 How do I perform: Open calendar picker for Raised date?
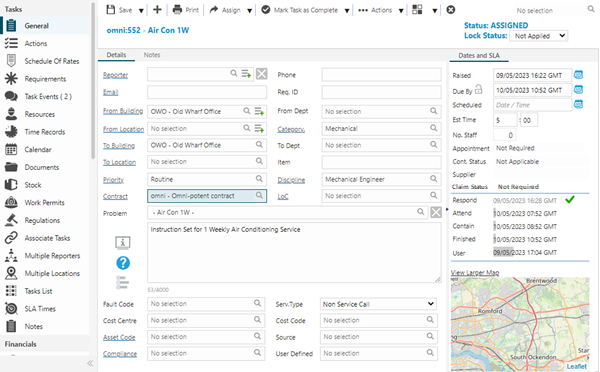578,75
